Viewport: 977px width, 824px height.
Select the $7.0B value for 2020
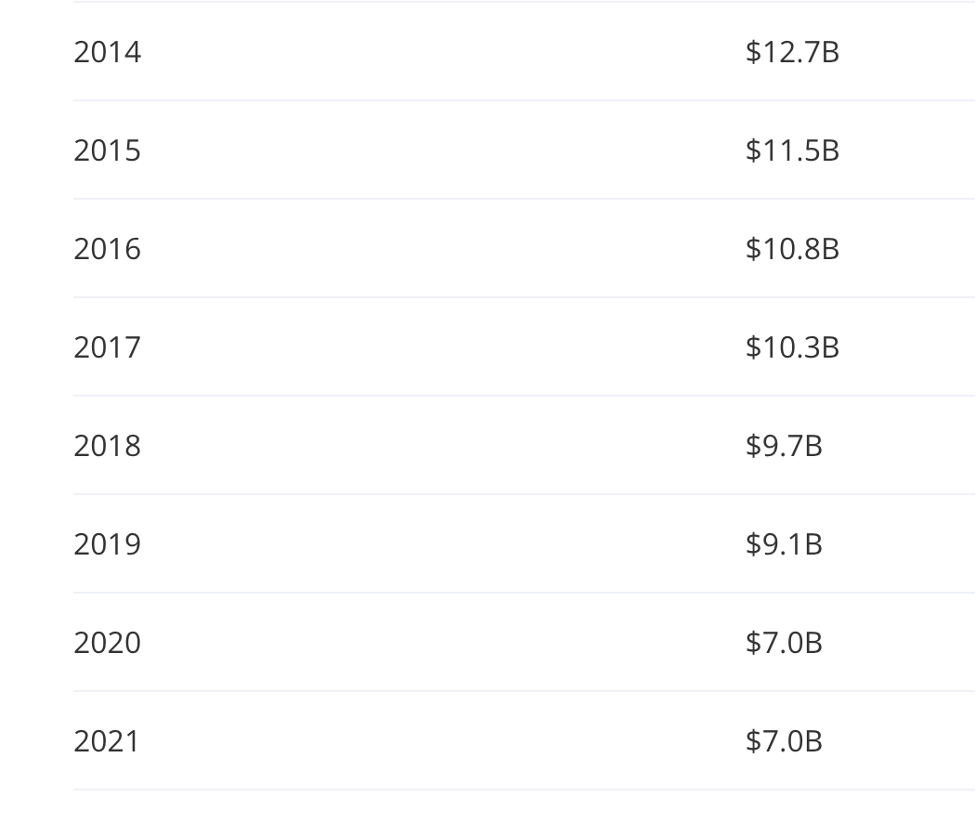[x=783, y=643]
